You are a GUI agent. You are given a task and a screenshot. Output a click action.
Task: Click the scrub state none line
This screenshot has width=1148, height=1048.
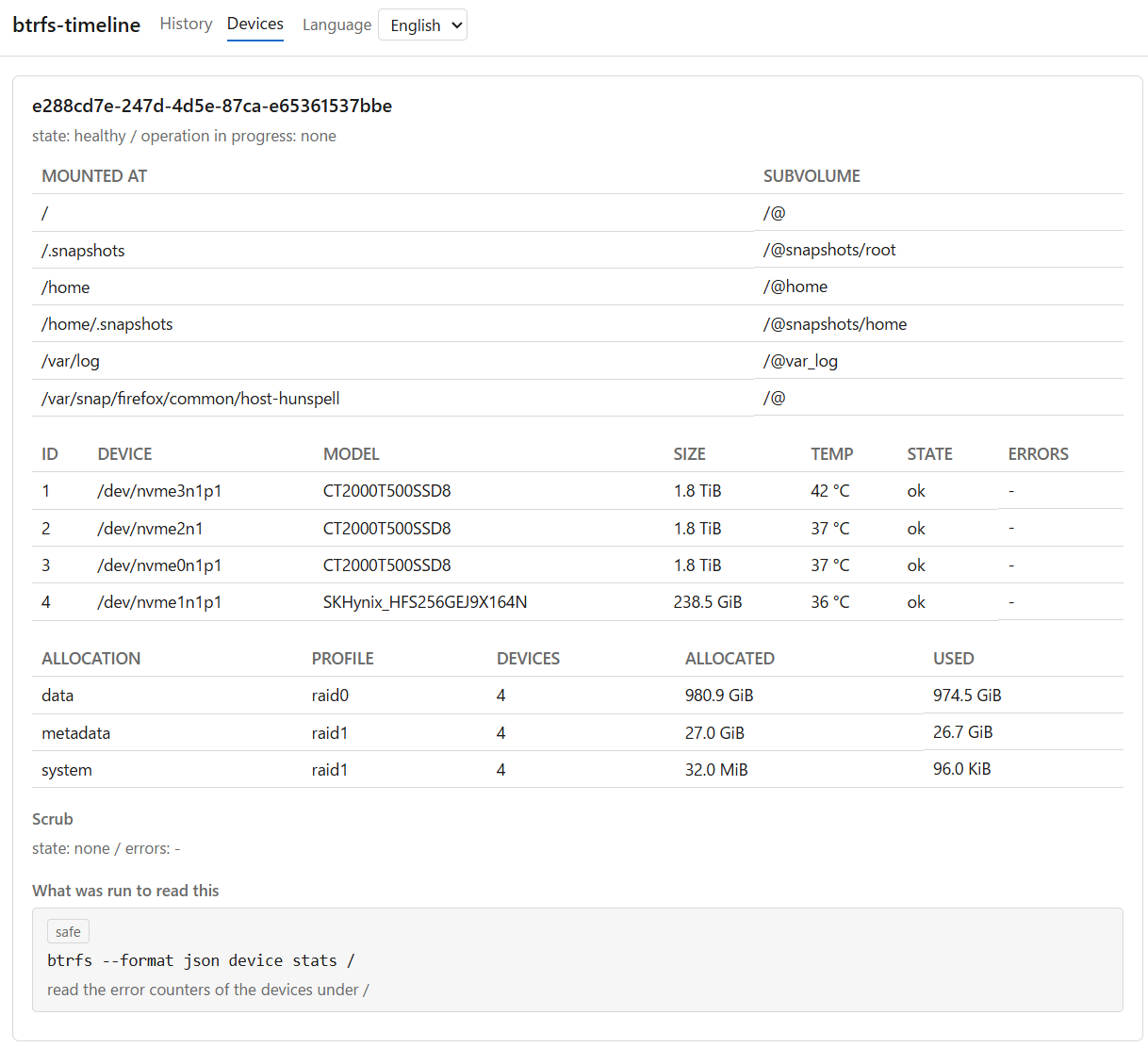(x=107, y=848)
